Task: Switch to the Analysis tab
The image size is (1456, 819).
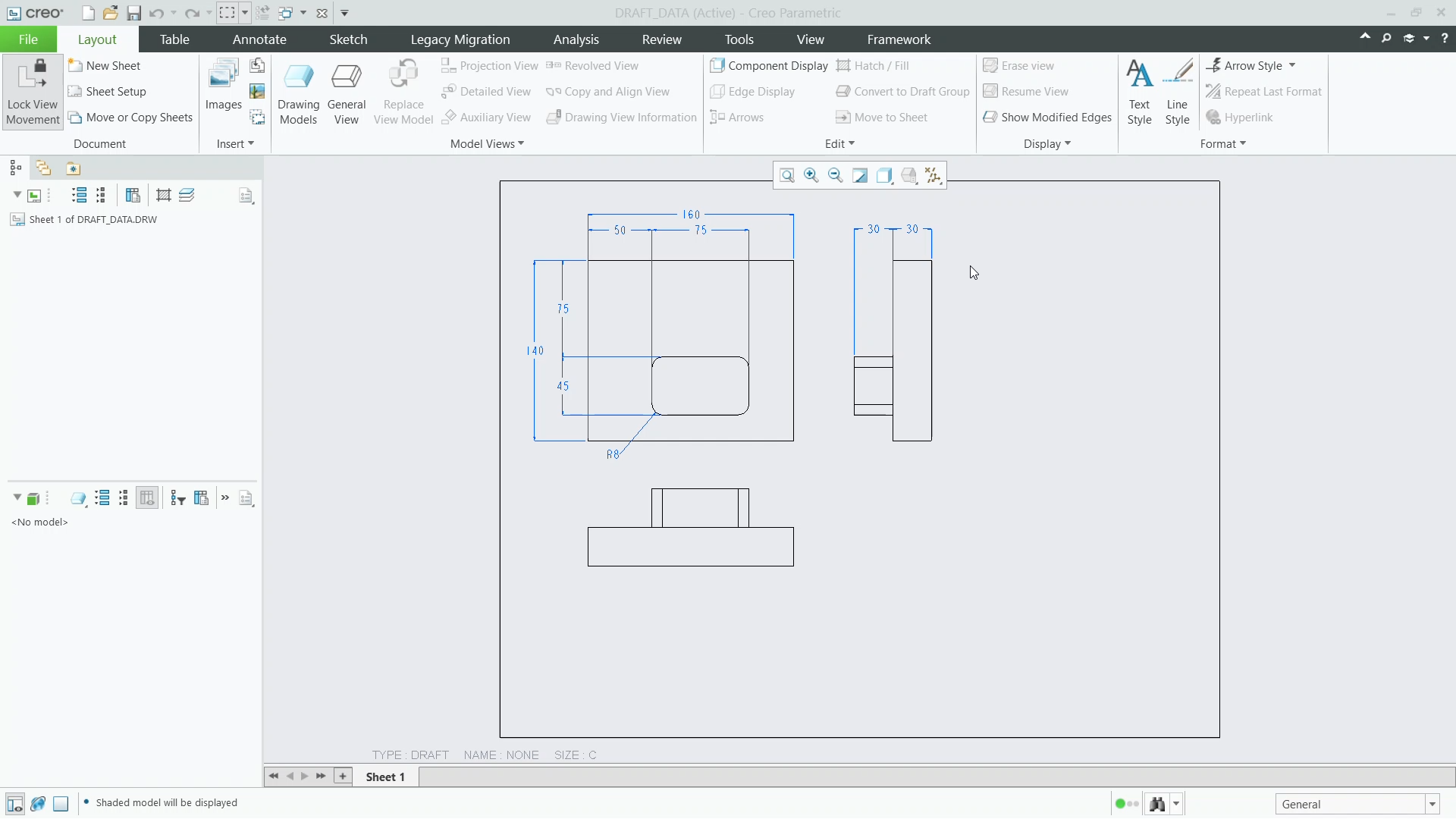Action: [576, 39]
